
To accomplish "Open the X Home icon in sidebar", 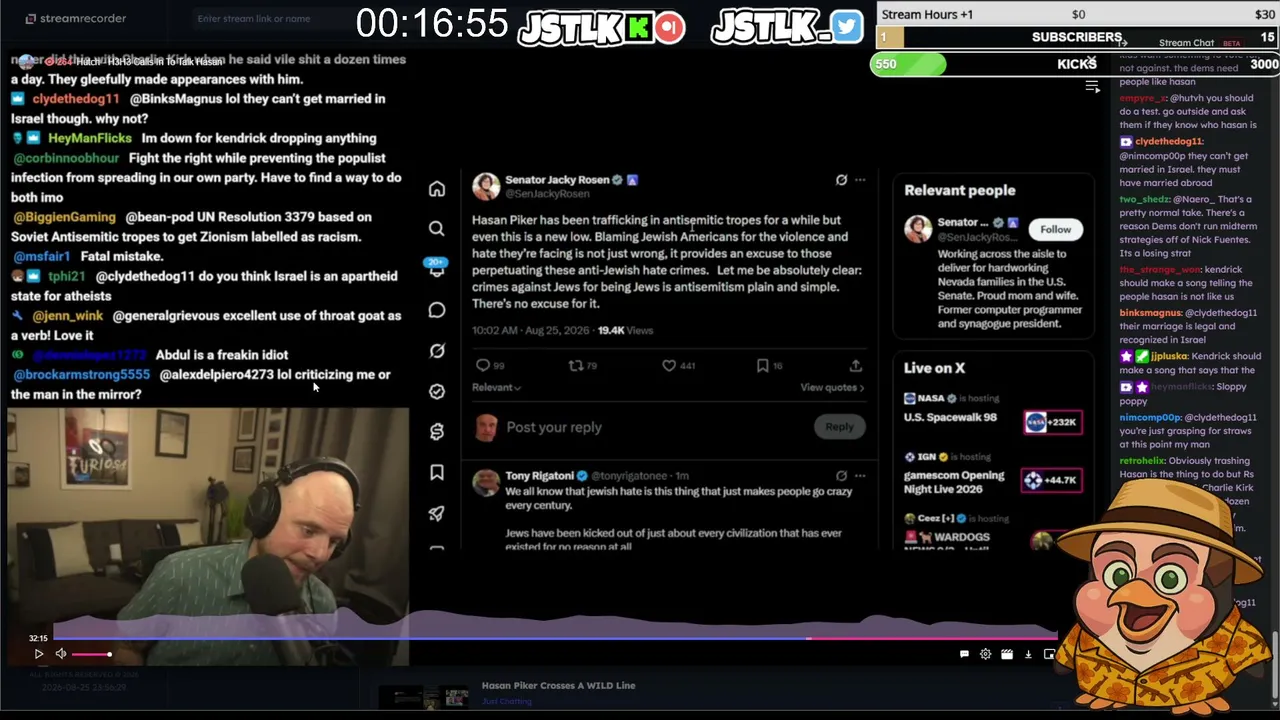I will coord(437,189).
